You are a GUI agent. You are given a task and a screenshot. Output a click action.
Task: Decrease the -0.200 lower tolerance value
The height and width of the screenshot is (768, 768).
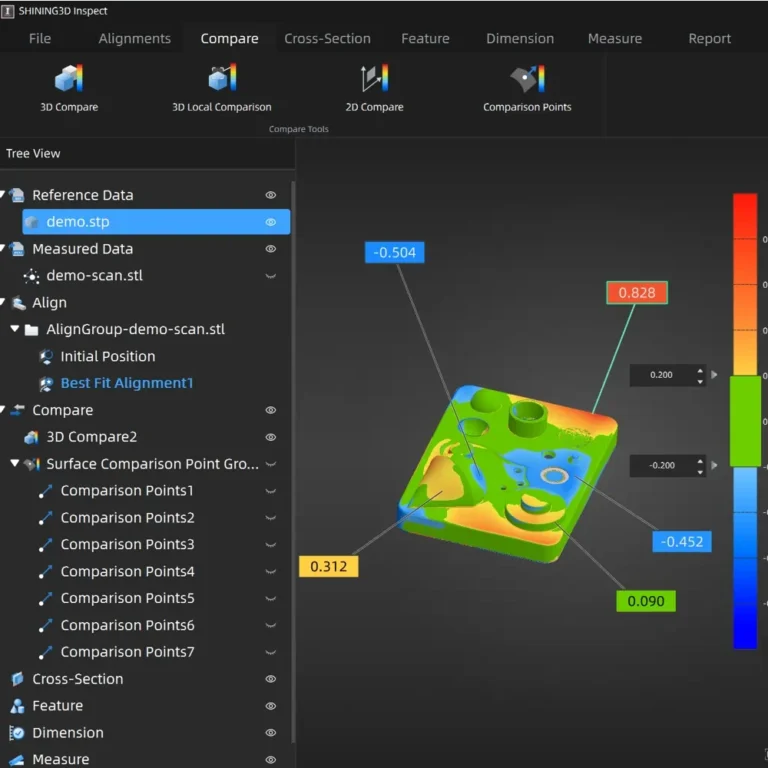(700, 472)
